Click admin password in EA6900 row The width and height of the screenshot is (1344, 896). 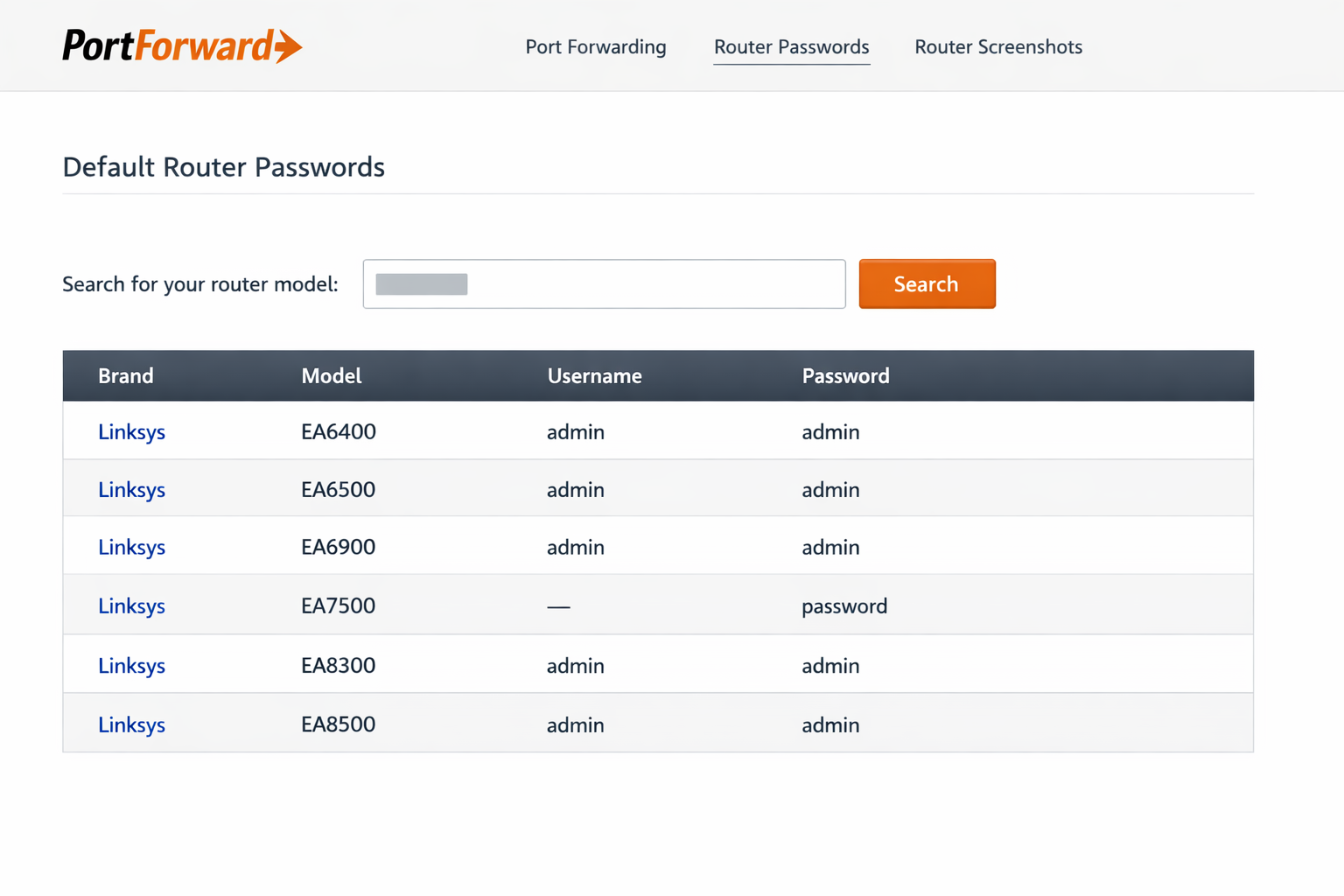830,548
